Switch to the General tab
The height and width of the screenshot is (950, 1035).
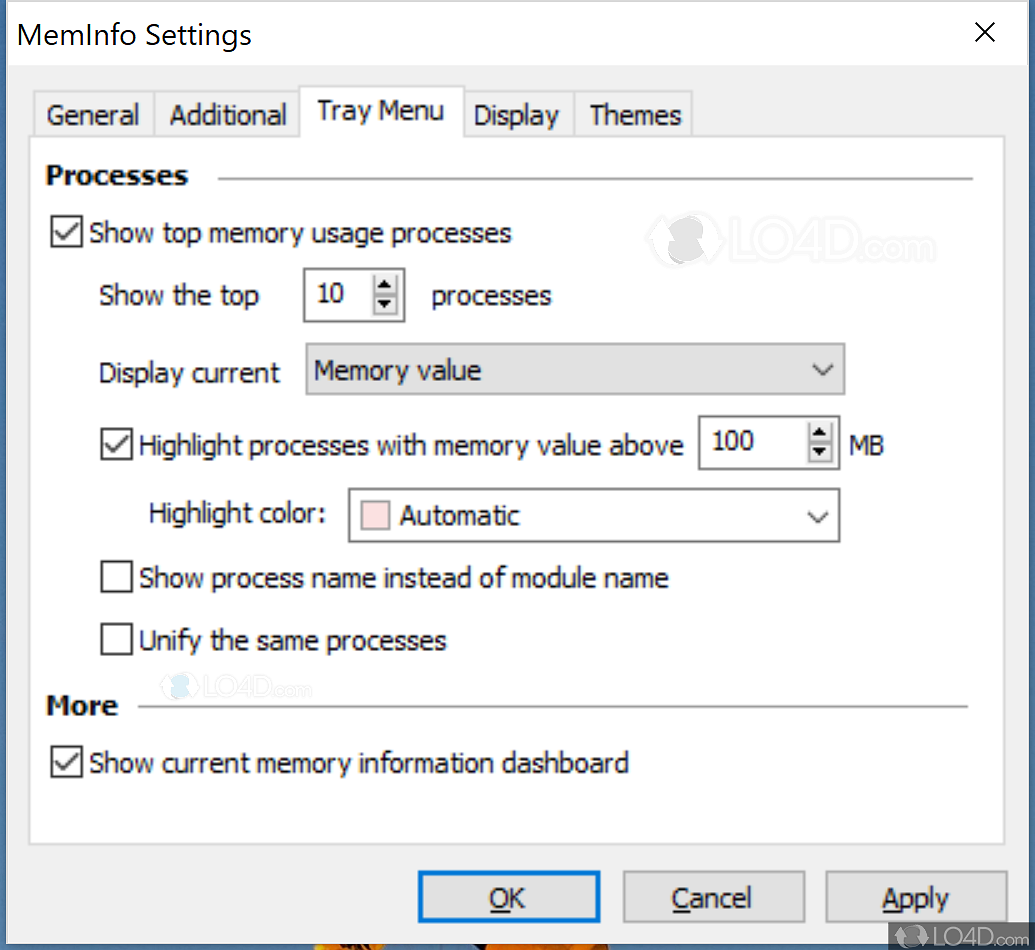click(x=93, y=115)
